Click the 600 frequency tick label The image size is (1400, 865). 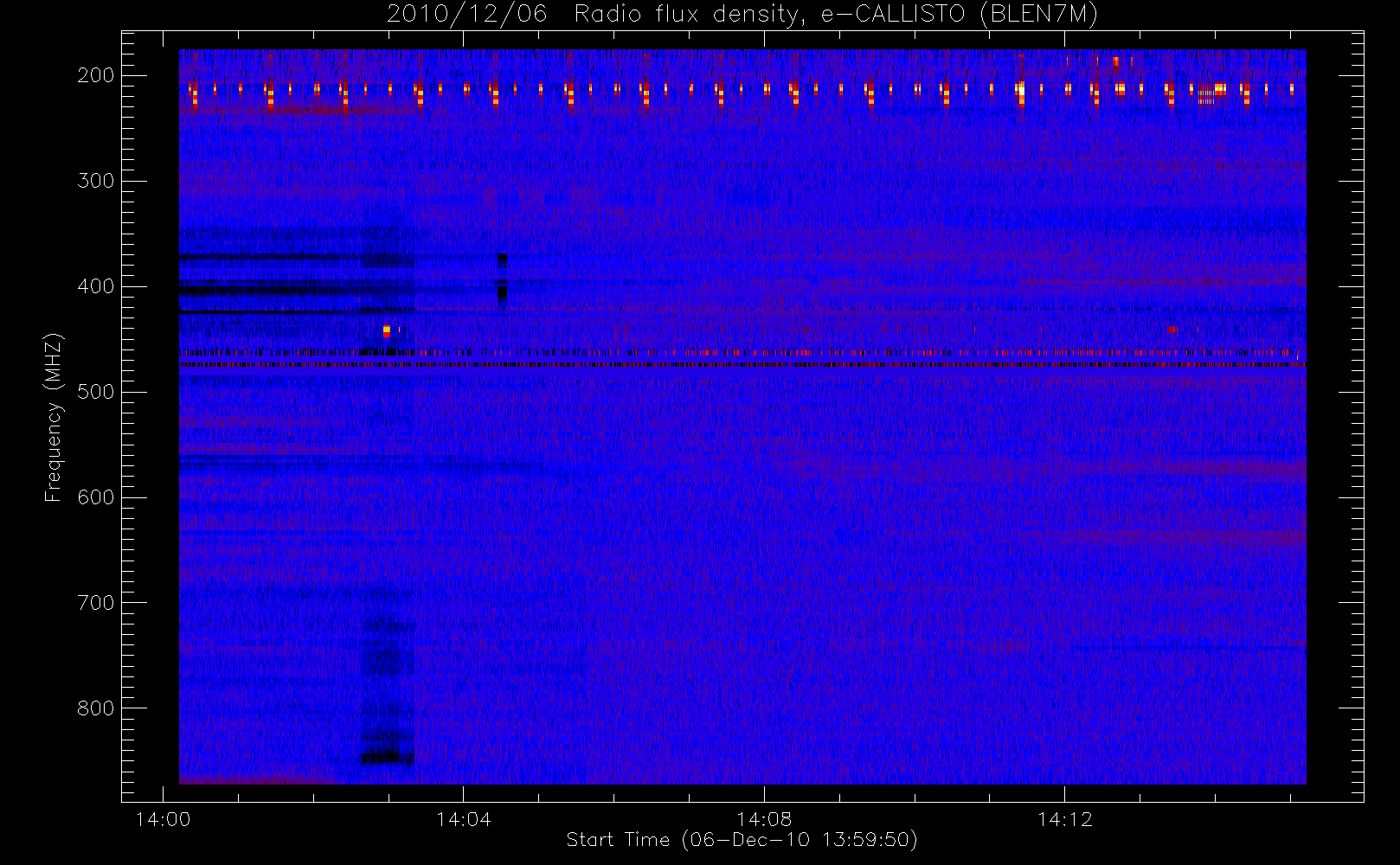(96, 497)
